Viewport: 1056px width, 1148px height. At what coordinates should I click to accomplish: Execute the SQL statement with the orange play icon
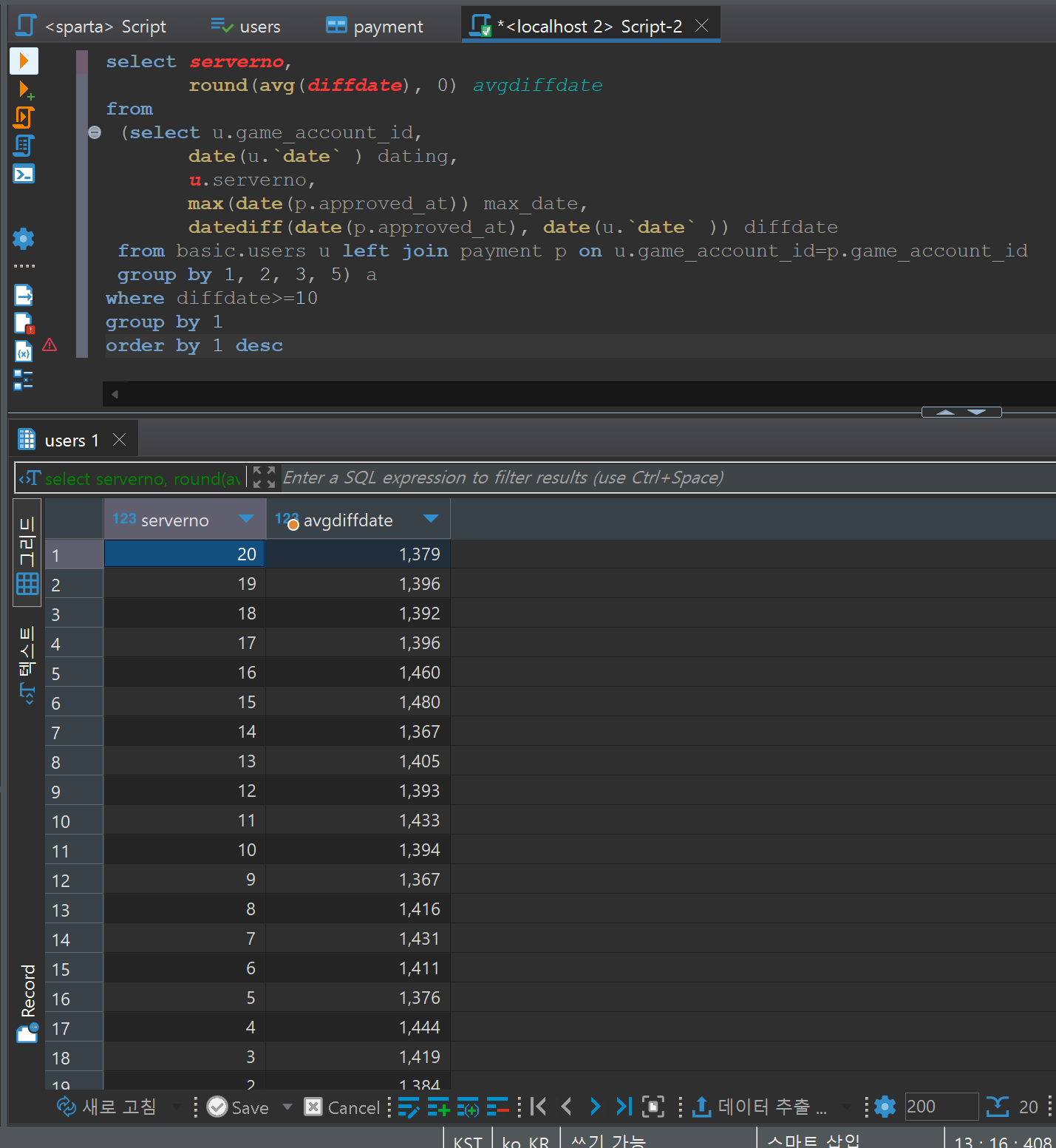coord(24,61)
